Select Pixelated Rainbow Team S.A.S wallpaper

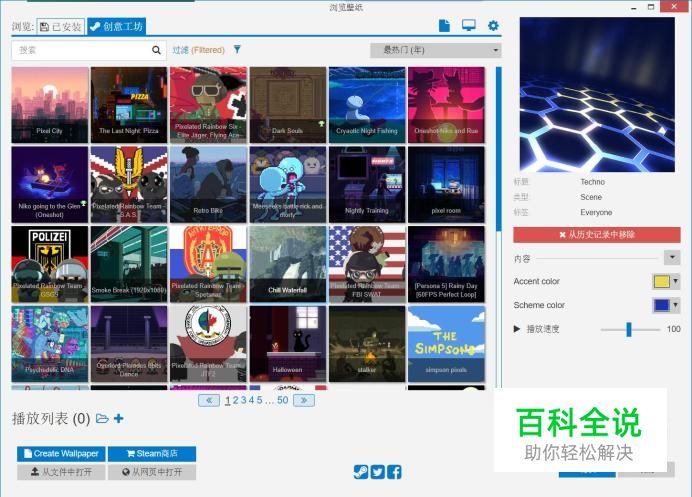click(129, 184)
